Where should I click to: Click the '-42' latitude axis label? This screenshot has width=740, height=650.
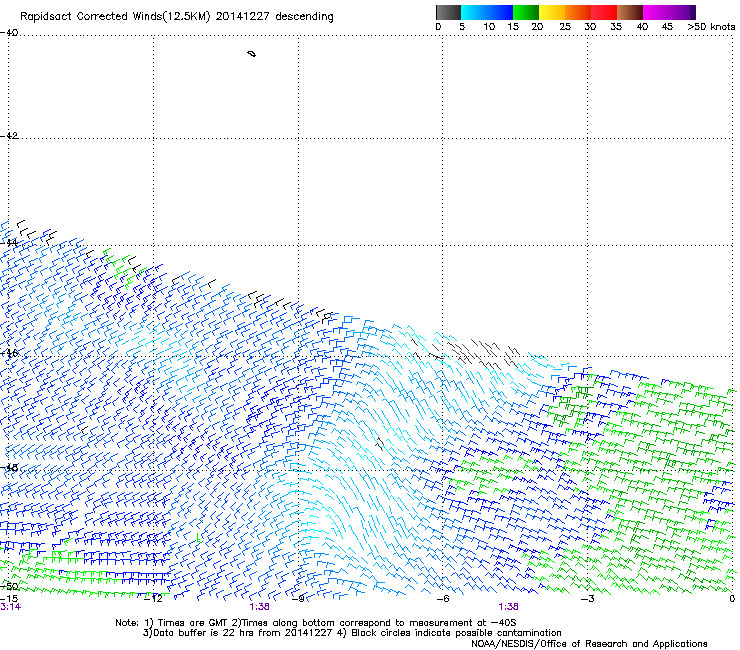[x=9, y=135]
